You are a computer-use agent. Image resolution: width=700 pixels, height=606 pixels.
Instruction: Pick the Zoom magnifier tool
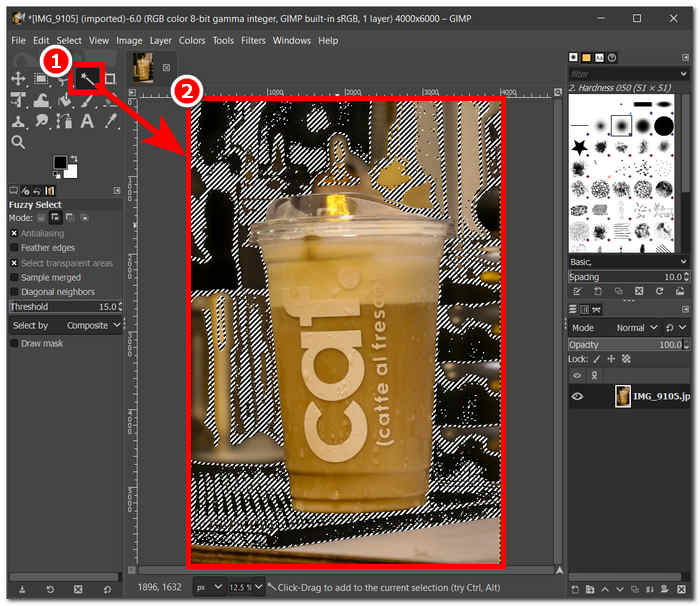[x=18, y=143]
